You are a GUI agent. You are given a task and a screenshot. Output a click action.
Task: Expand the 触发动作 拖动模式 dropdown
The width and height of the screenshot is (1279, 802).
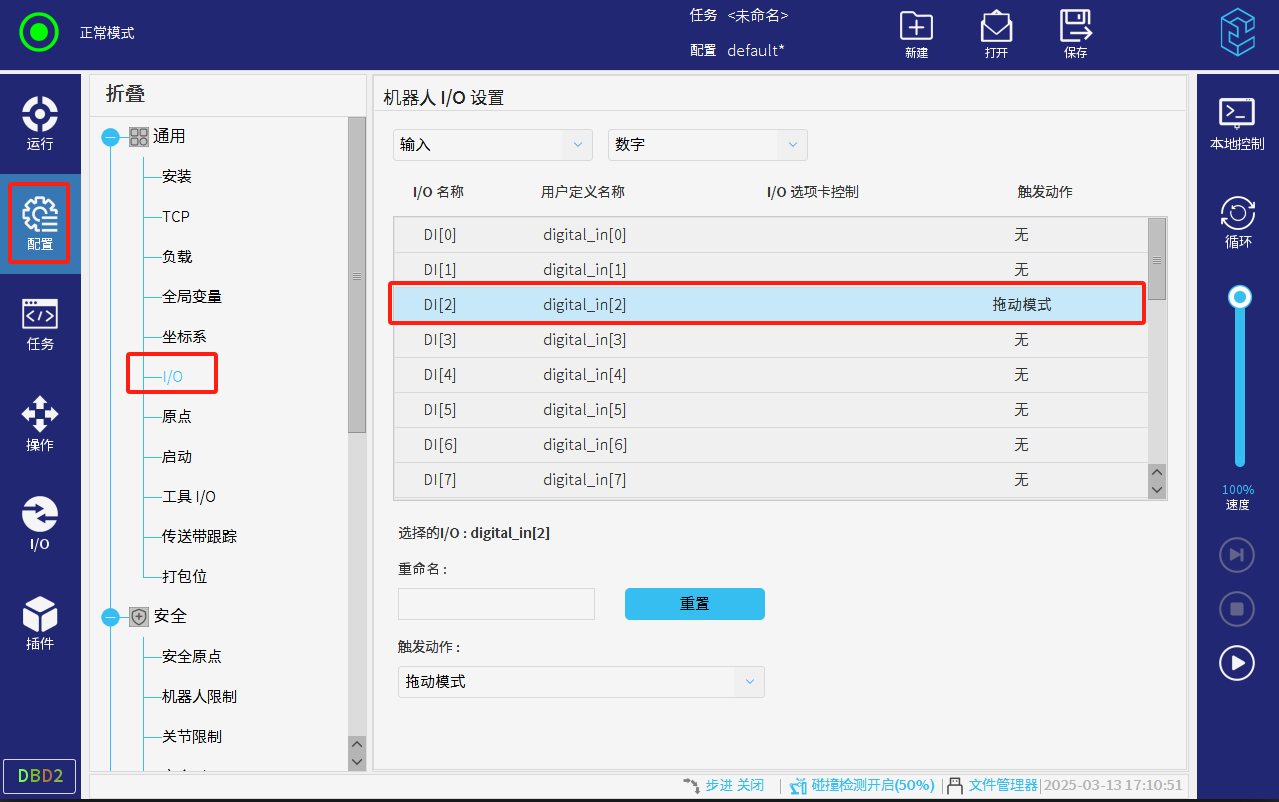point(581,682)
